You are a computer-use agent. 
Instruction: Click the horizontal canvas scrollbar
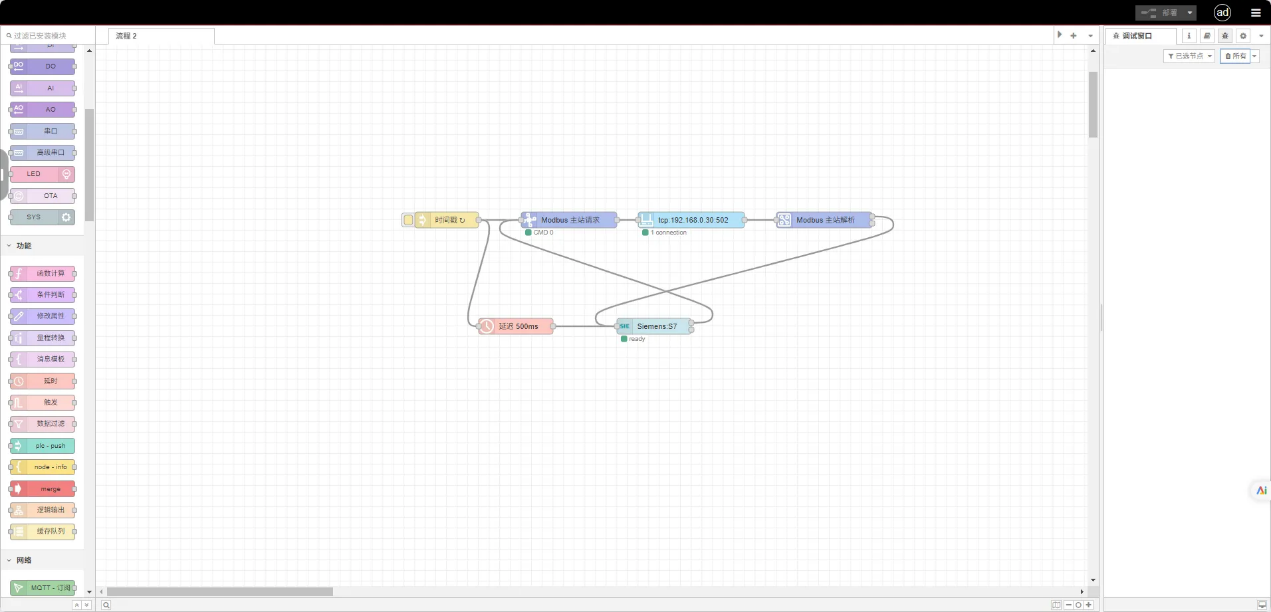(220, 591)
